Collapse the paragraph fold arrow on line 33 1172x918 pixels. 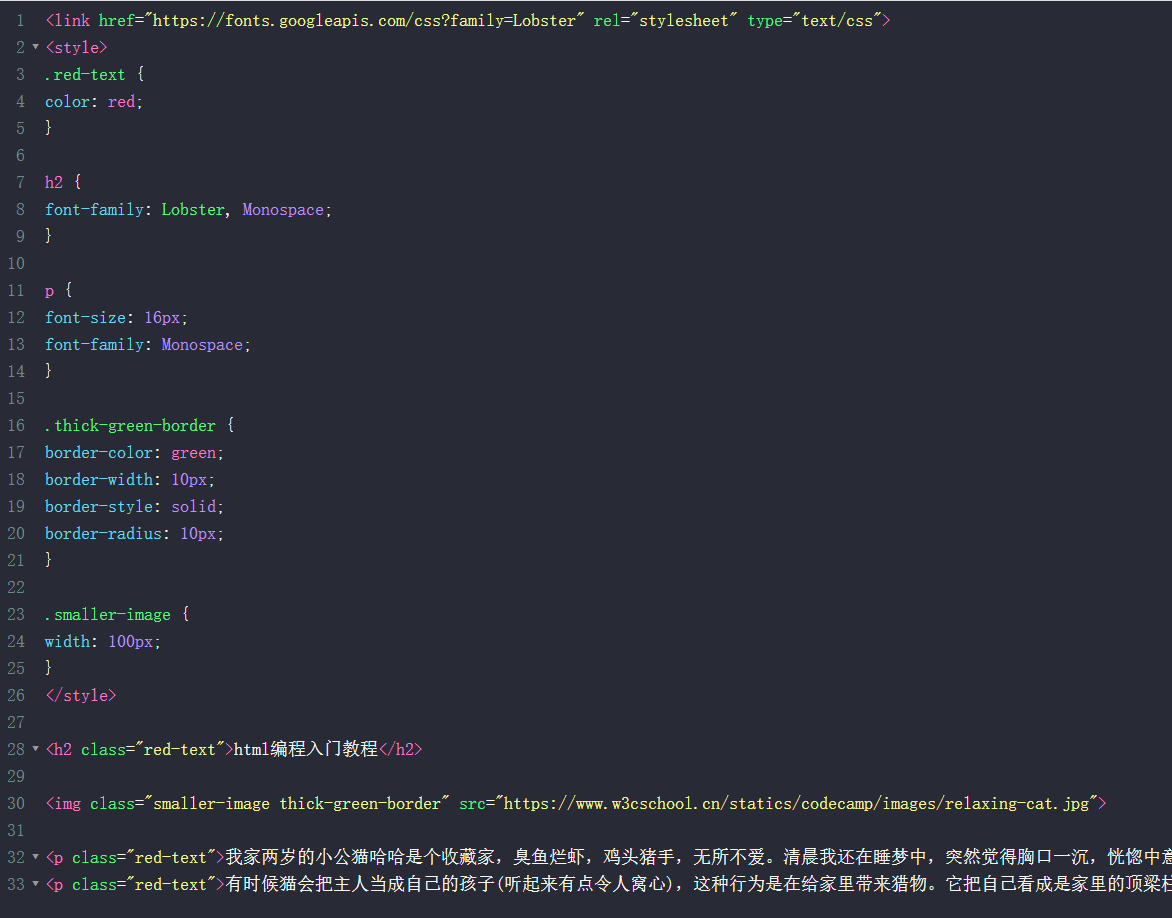pos(35,884)
